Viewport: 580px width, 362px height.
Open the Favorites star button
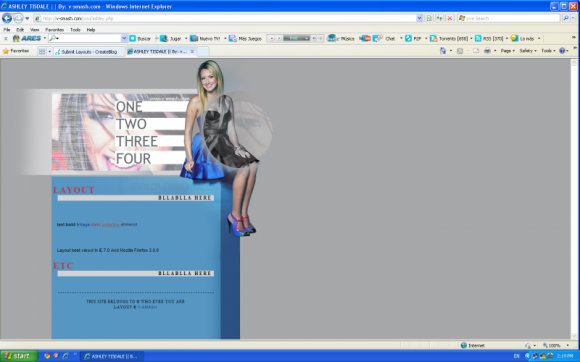pyautogui.click(x=16, y=51)
